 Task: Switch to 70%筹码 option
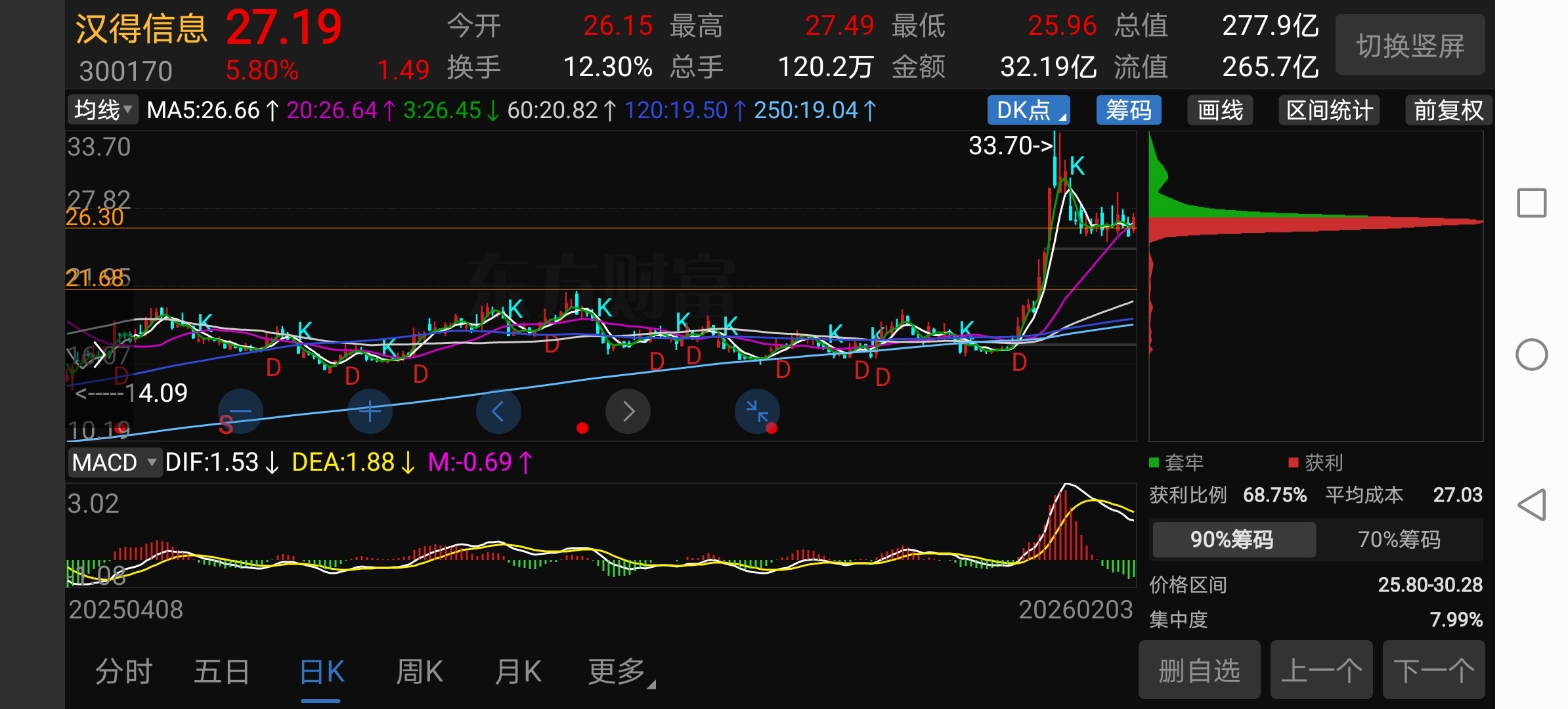coord(1399,540)
